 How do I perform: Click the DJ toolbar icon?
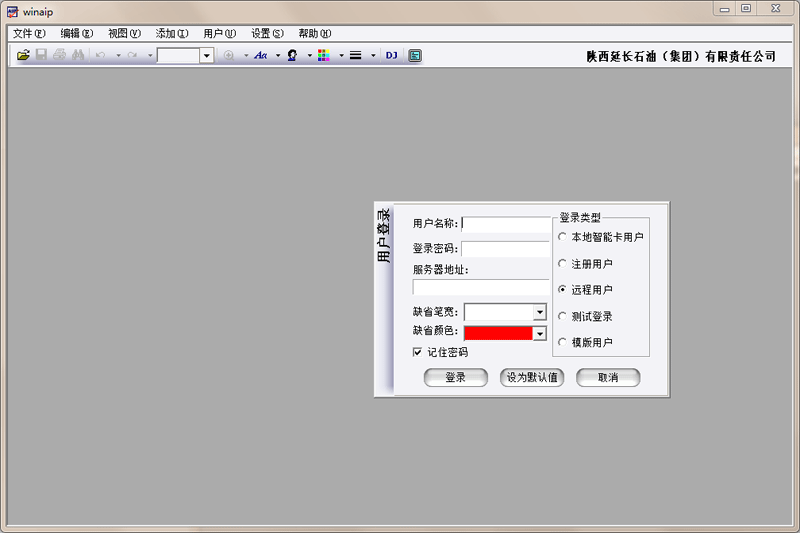pyautogui.click(x=391, y=56)
